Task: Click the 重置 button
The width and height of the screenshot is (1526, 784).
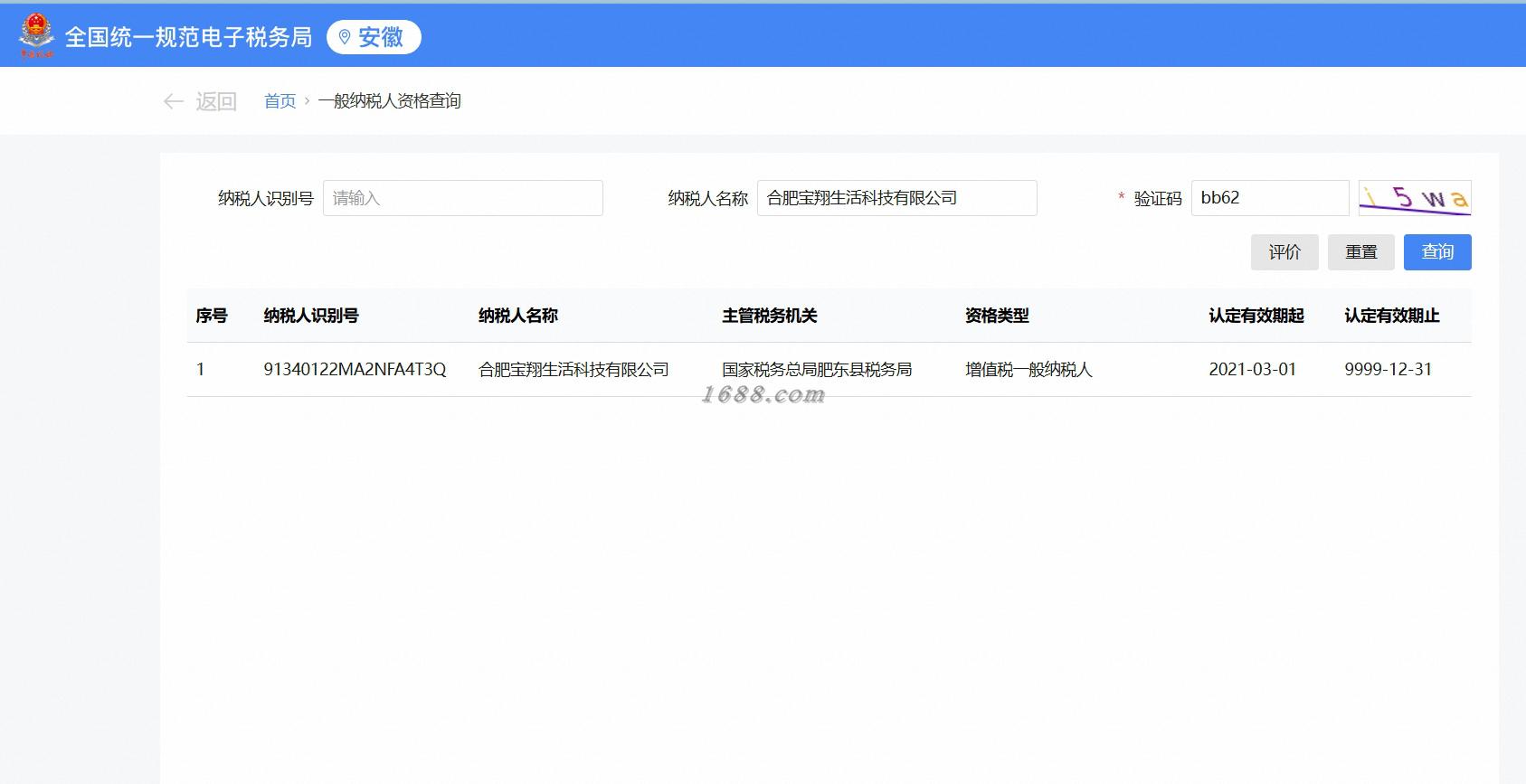Action: pyautogui.click(x=1361, y=252)
